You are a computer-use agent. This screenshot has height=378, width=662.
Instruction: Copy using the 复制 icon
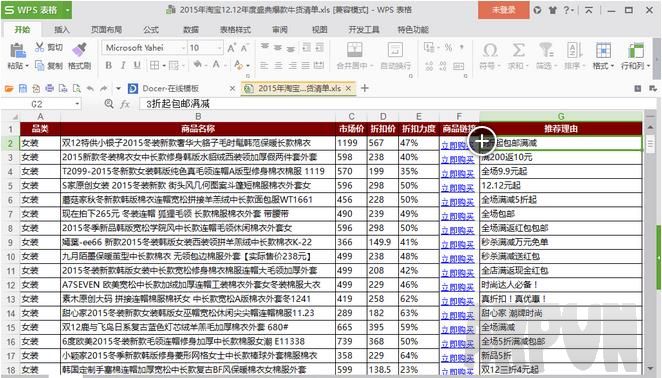pos(40,65)
